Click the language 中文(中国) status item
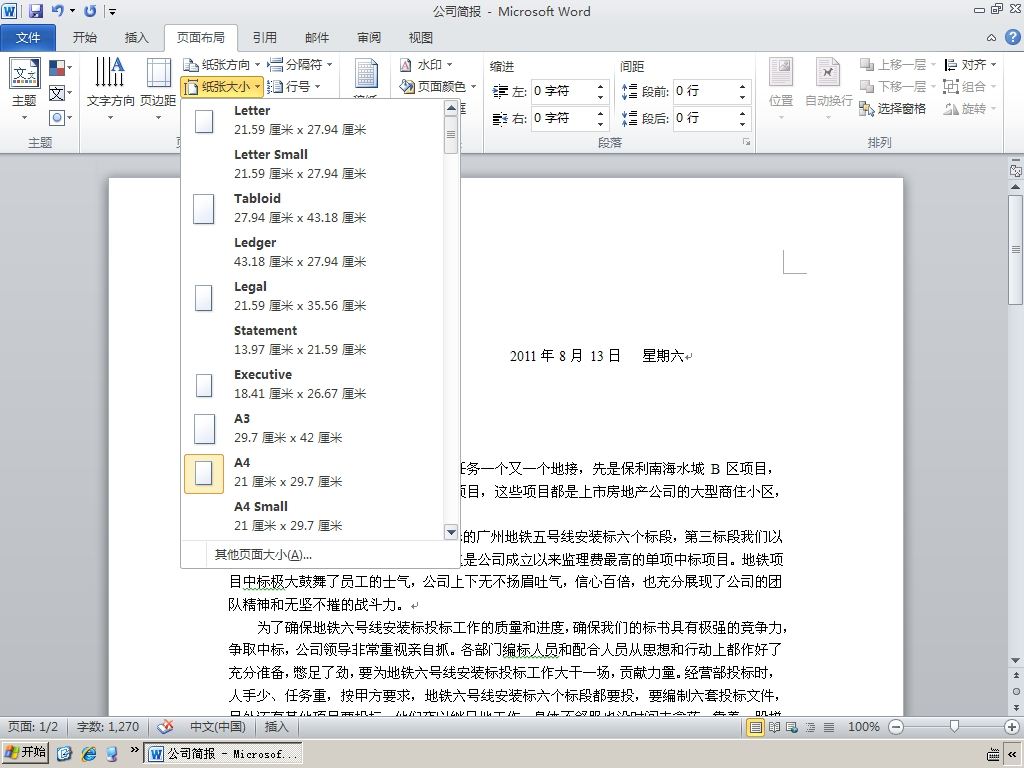Image resolution: width=1024 pixels, height=768 pixels. coord(218,727)
